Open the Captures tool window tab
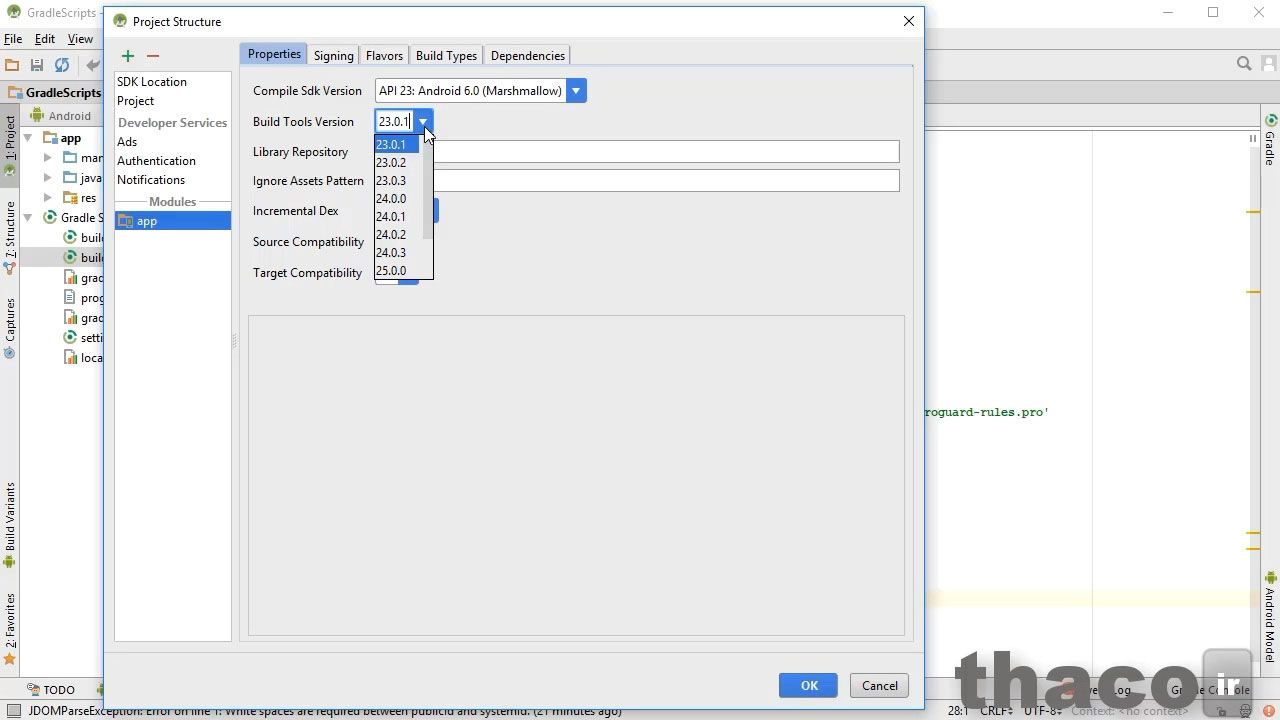The height and width of the screenshot is (720, 1280). (10, 327)
